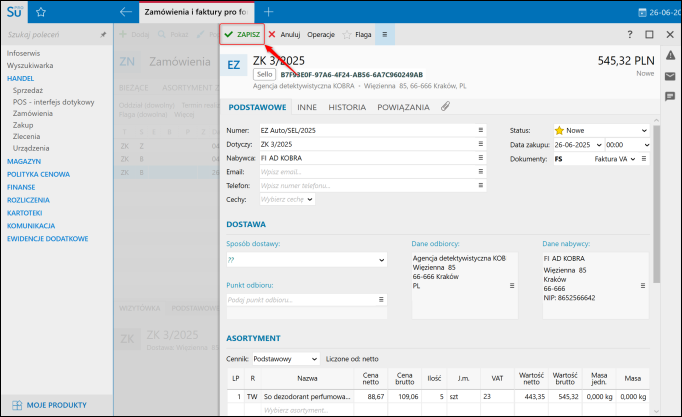The image size is (682, 417).
Task: Click quantity cell with 5
Action: click(x=434, y=397)
